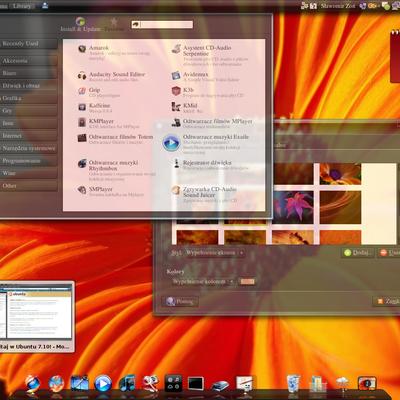The height and width of the screenshot is (400, 400).
Task: Select the Programowanie category
Action: coord(29,161)
